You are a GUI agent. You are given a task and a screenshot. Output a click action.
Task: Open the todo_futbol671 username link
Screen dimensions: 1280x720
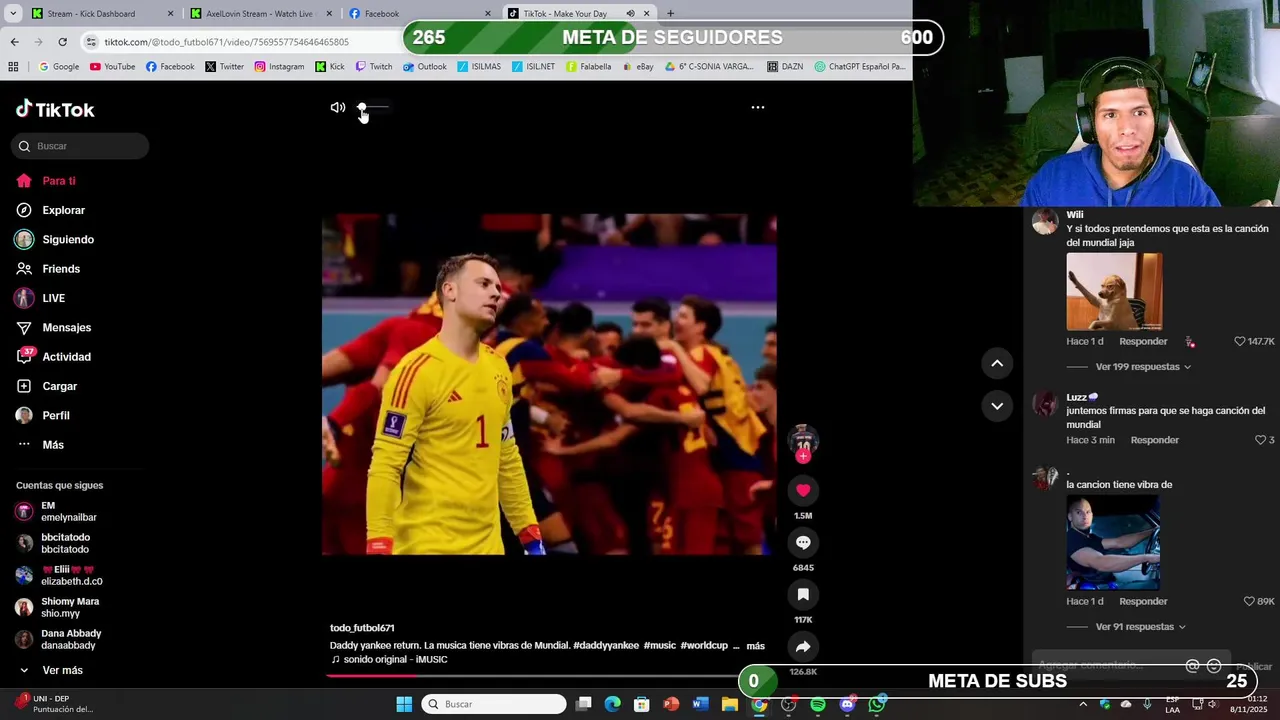pyautogui.click(x=362, y=628)
